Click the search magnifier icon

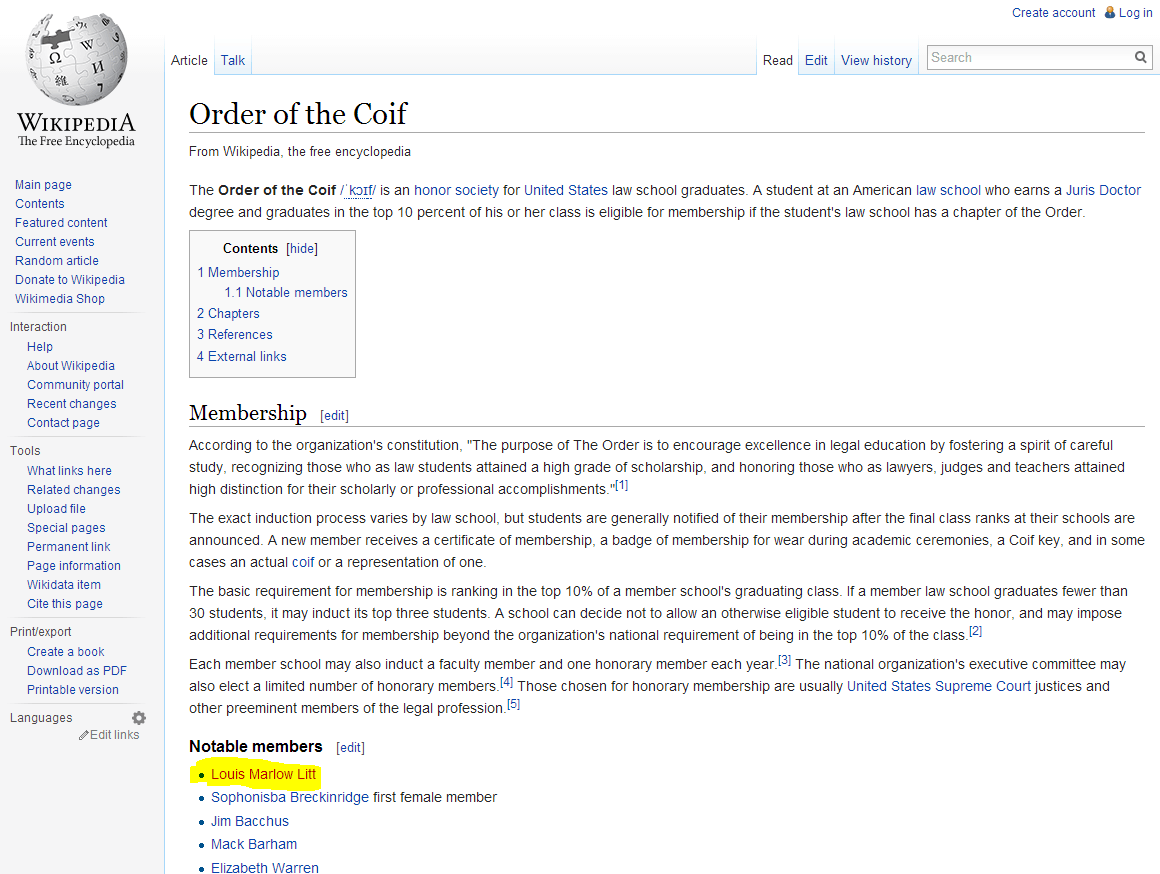coord(1140,57)
